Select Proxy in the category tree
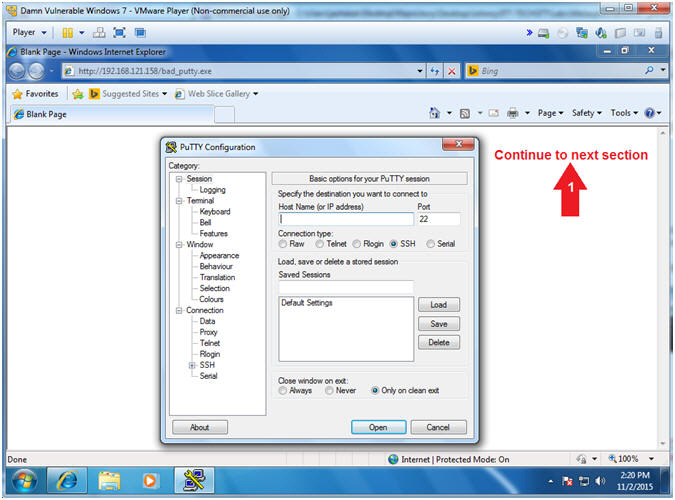Viewport: 675px width, 500px height. [208, 332]
